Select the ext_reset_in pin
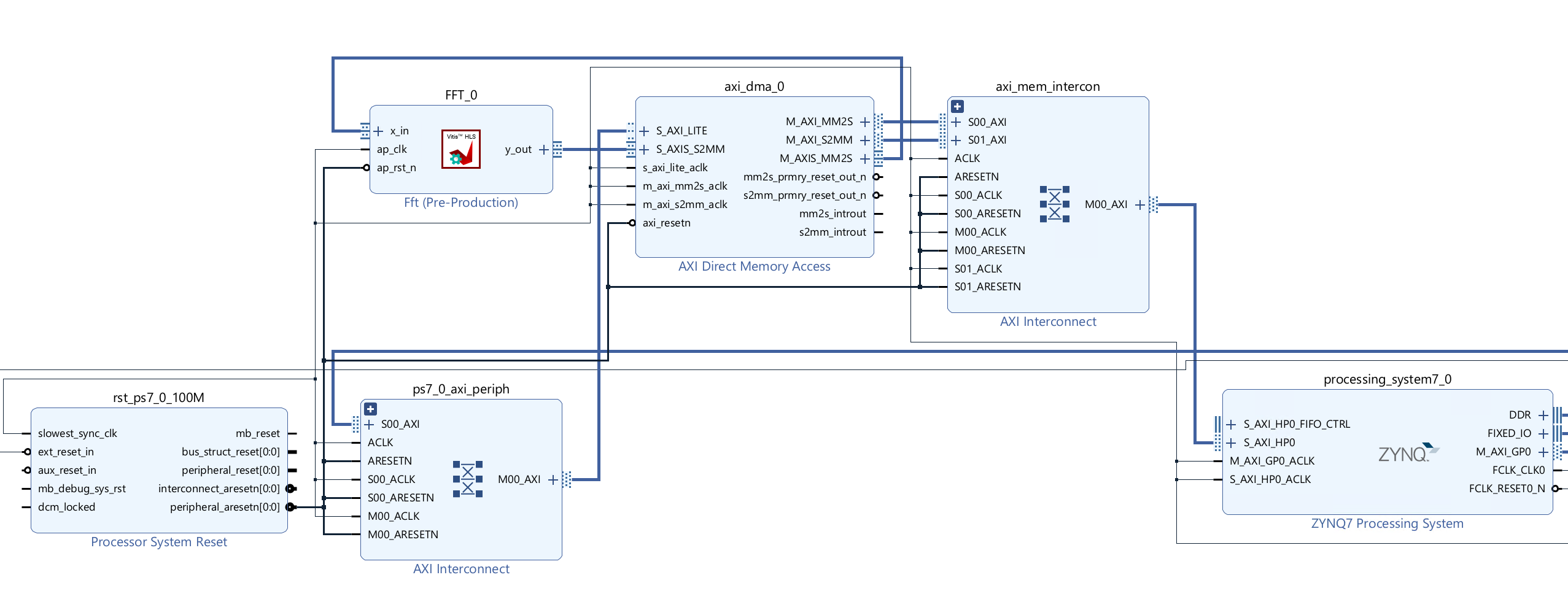 click(66, 452)
